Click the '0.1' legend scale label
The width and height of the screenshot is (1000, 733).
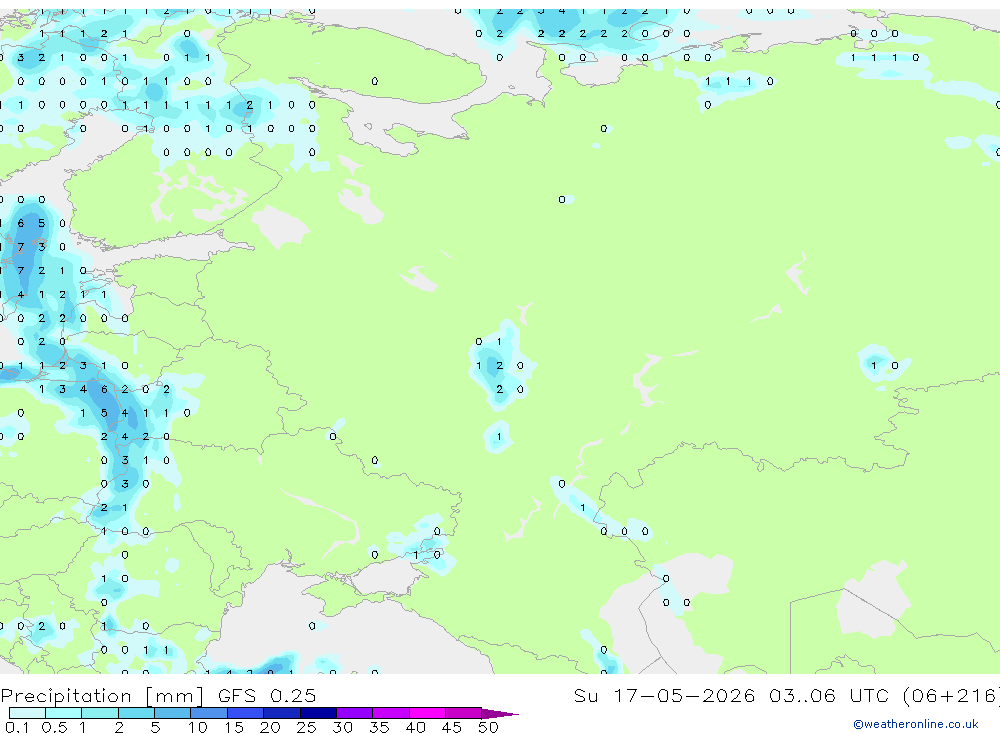[17, 727]
